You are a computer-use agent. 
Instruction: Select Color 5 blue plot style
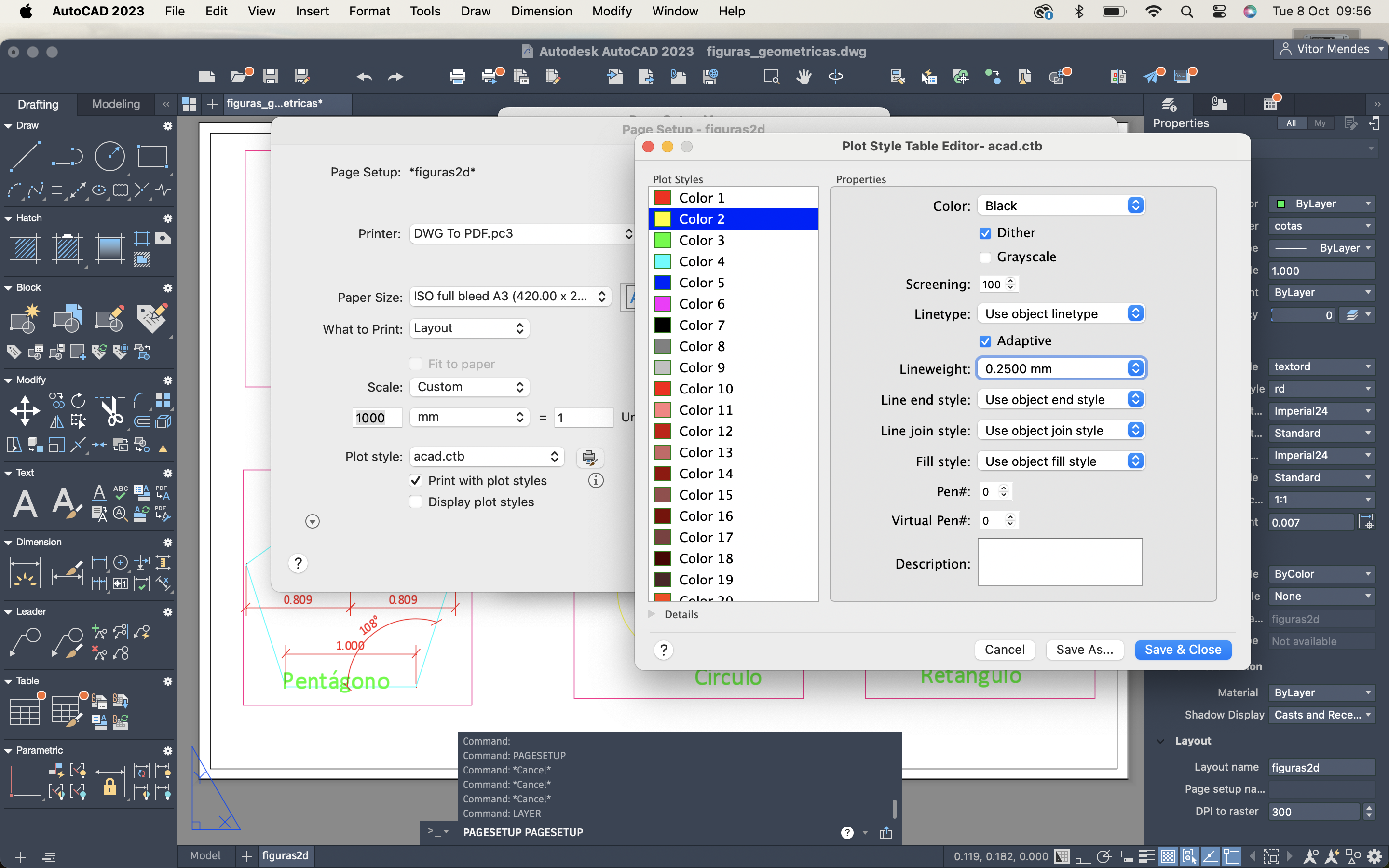click(733, 283)
